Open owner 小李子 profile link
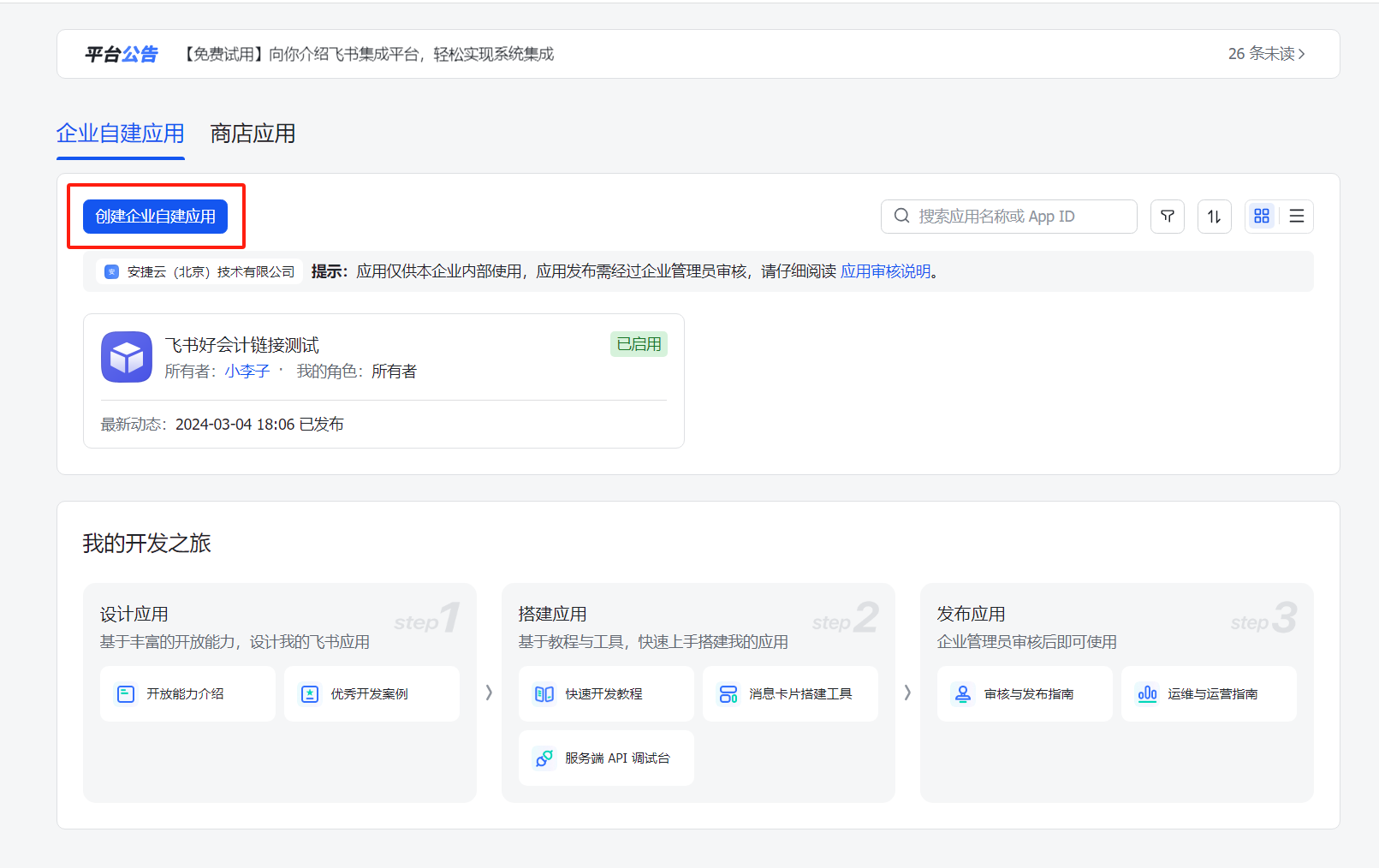 click(247, 371)
